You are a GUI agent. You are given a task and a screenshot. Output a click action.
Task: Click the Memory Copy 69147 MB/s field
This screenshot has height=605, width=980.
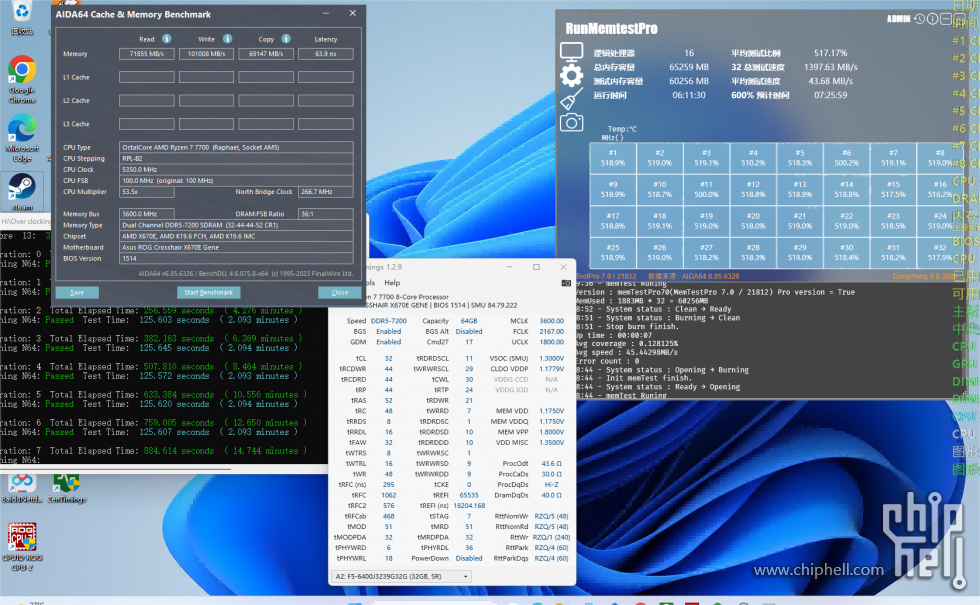pos(266,54)
